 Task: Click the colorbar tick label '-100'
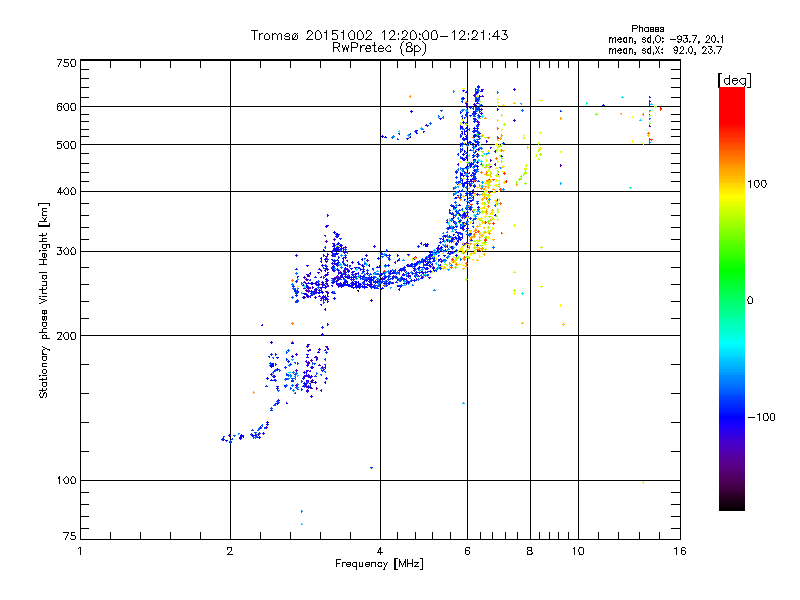click(761, 417)
